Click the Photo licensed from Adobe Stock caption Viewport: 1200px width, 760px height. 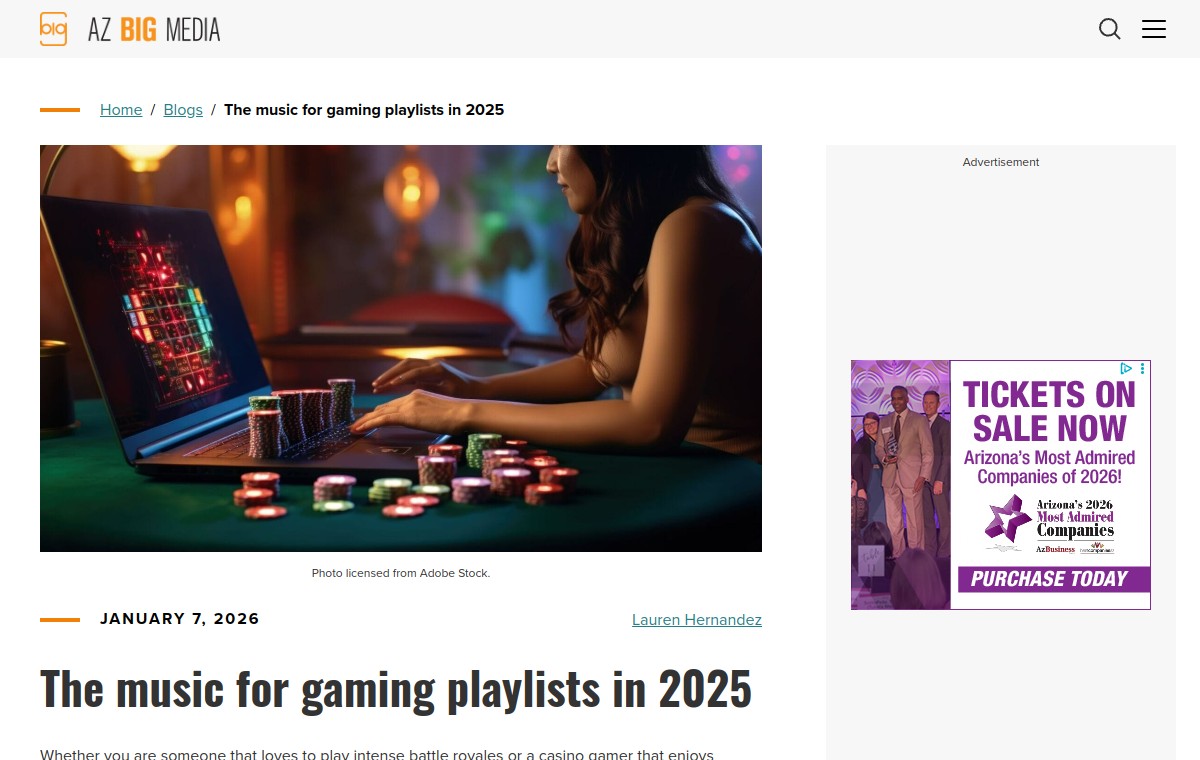401,573
